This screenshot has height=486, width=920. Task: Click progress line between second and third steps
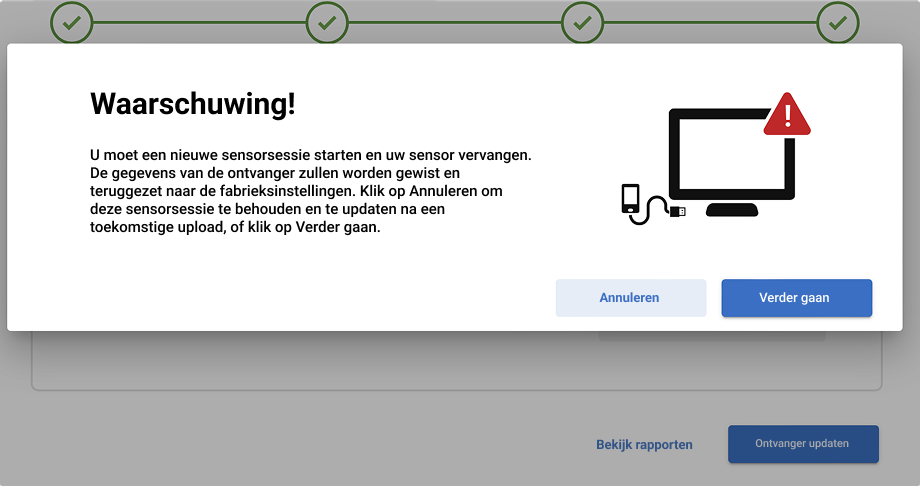pyautogui.click(x=455, y=23)
